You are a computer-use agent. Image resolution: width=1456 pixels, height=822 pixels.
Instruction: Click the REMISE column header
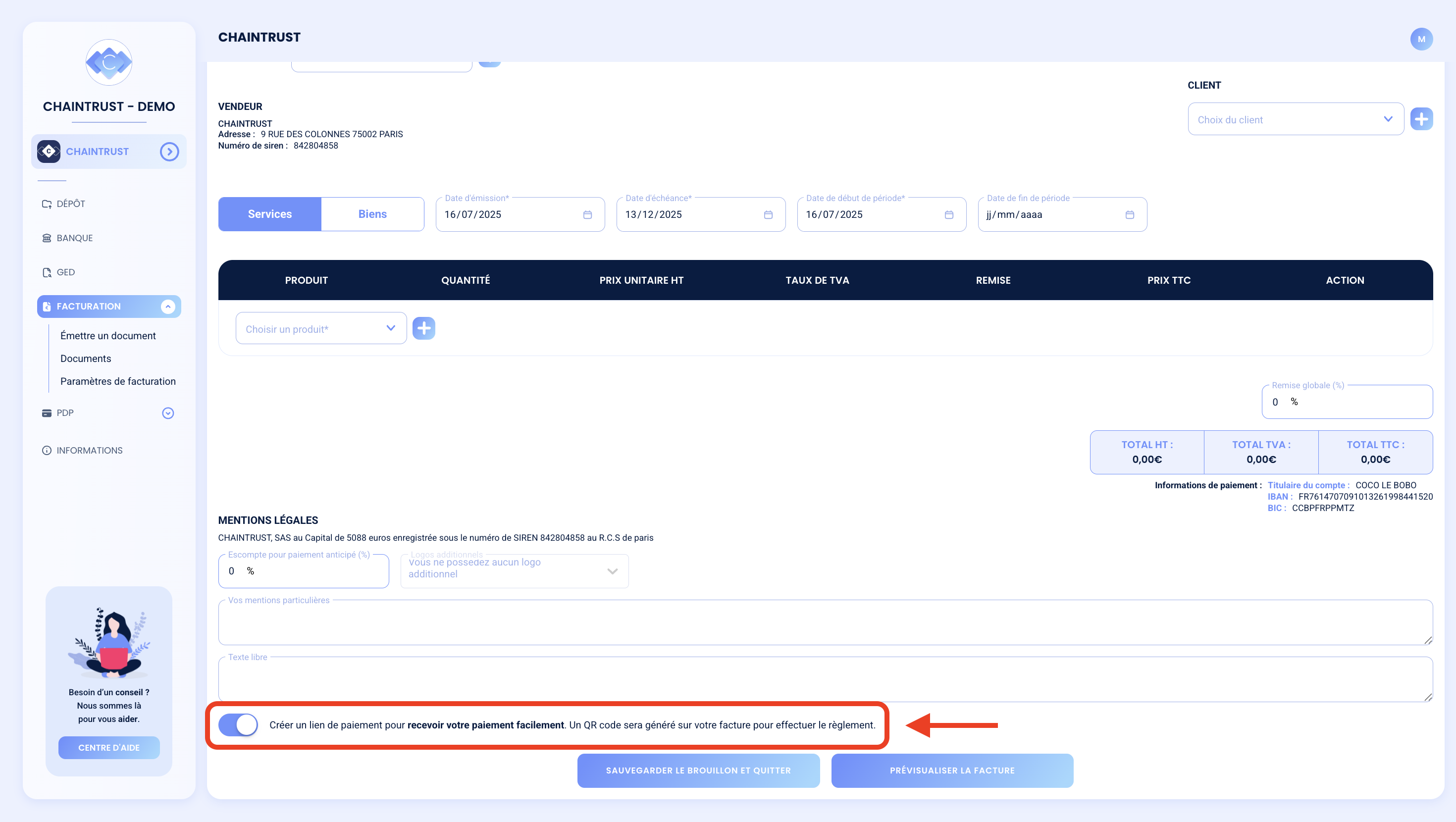click(x=993, y=280)
